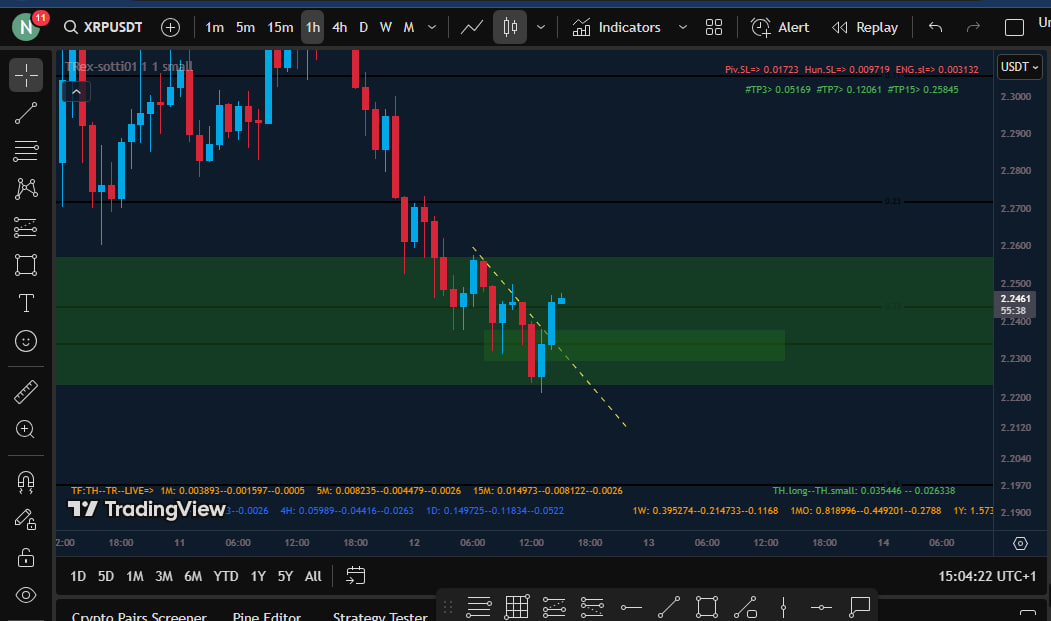The height and width of the screenshot is (621, 1051).
Task: Click the XRPUSDT symbol search field
Action: (x=100, y=27)
